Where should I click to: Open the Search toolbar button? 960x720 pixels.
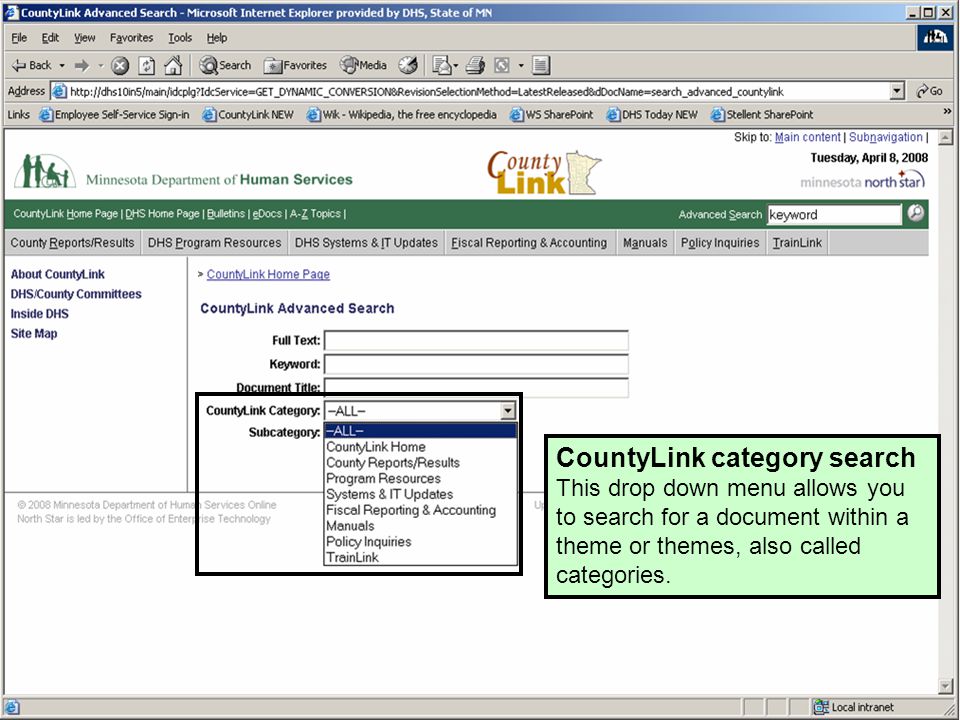click(225, 65)
